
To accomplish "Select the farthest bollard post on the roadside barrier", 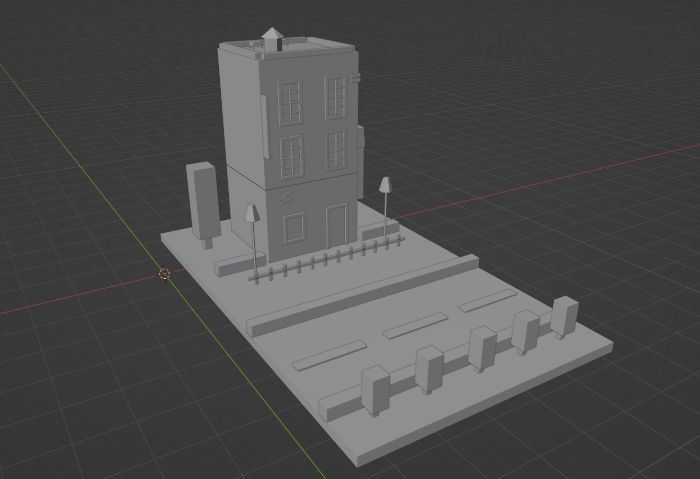I will 564,316.
